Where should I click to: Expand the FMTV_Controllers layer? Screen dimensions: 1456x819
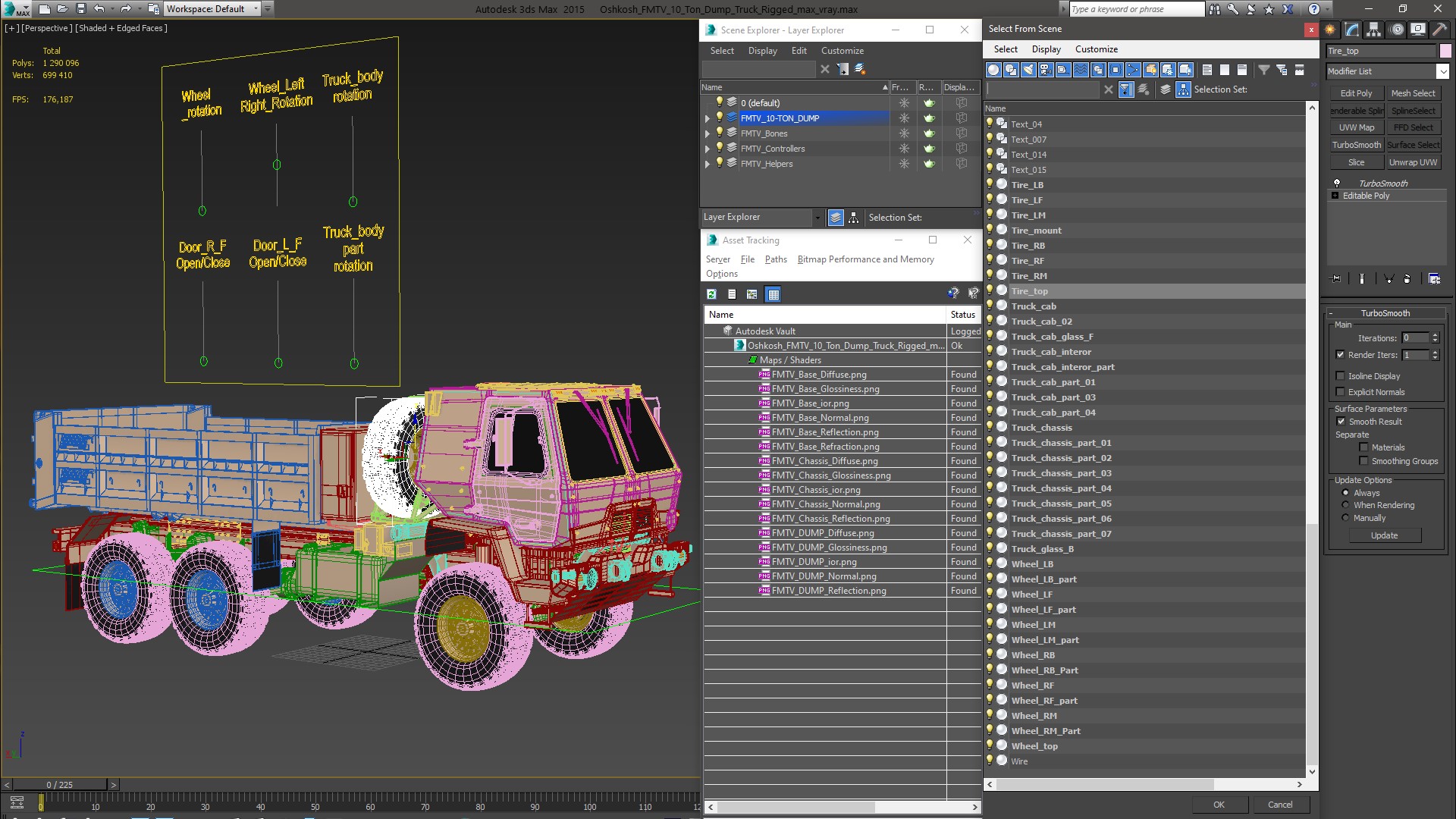[708, 149]
